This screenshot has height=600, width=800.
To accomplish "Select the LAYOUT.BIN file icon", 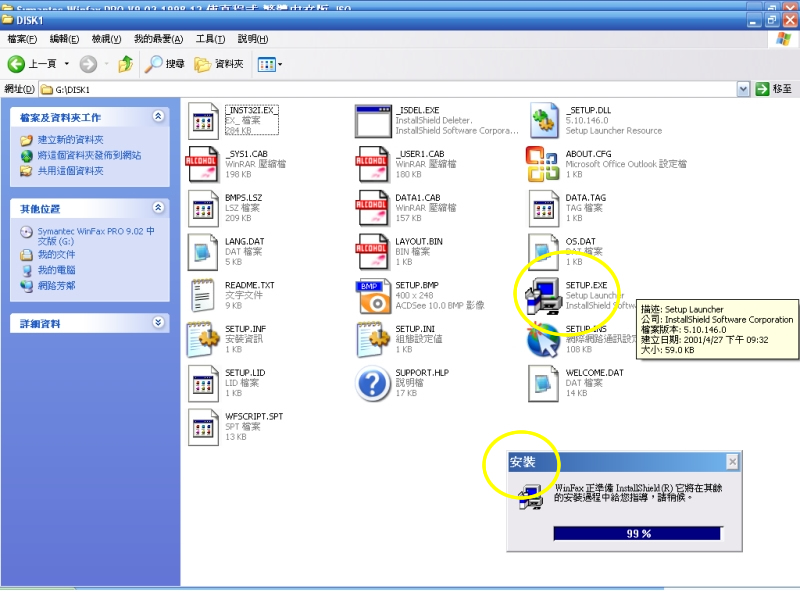I will (372, 252).
